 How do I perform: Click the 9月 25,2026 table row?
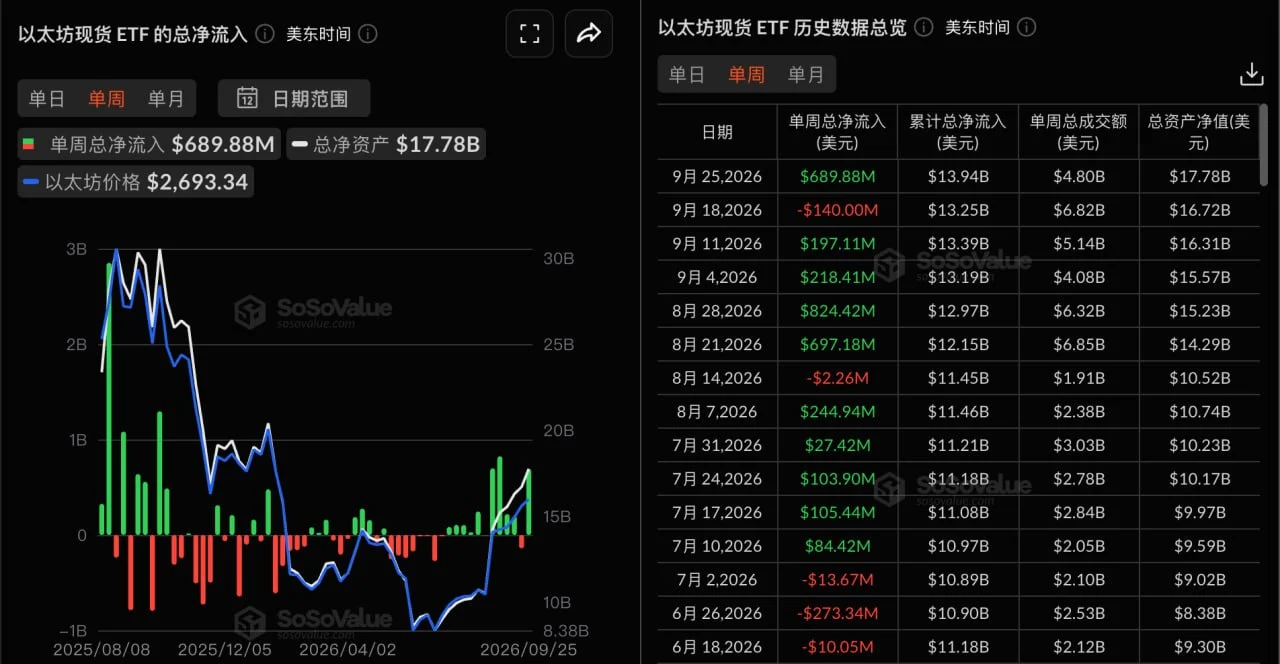point(959,176)
